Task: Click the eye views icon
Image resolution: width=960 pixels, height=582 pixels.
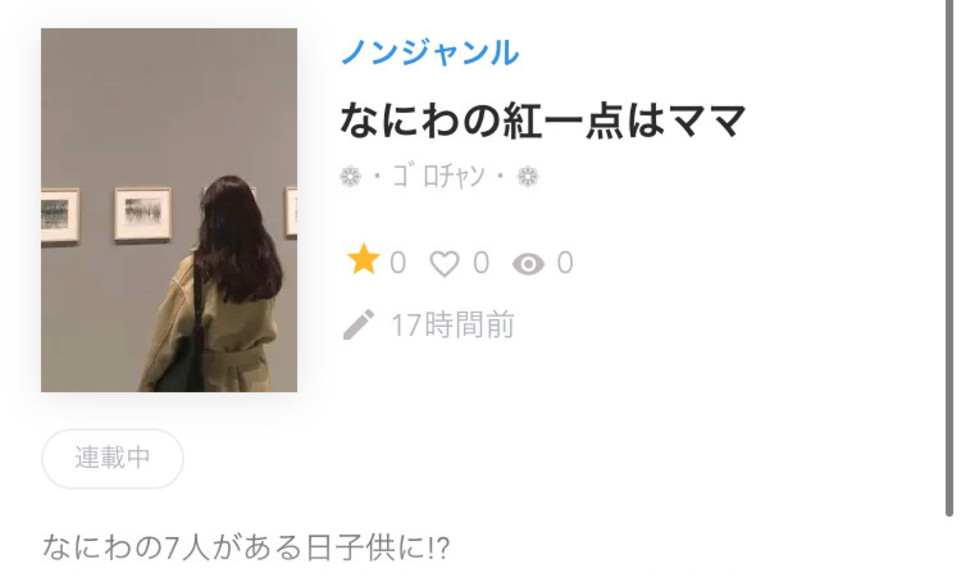Action: pyautogui.click(x=528, y=264)
